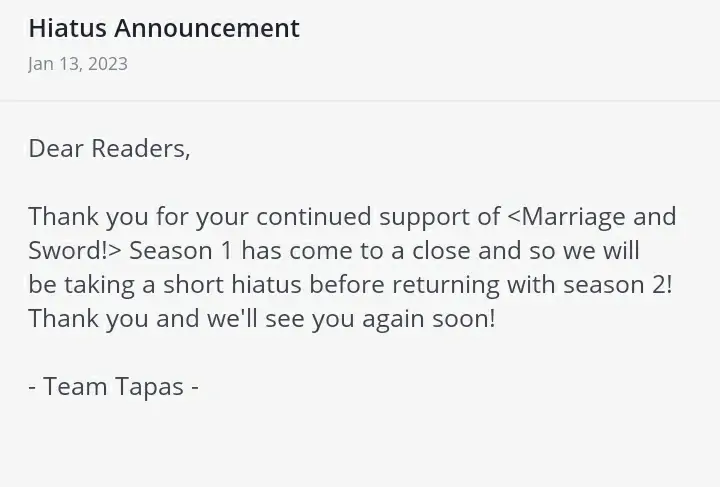Click the word Marriage in the message
The height and width of the screenshot is (487, 720).
574,217
